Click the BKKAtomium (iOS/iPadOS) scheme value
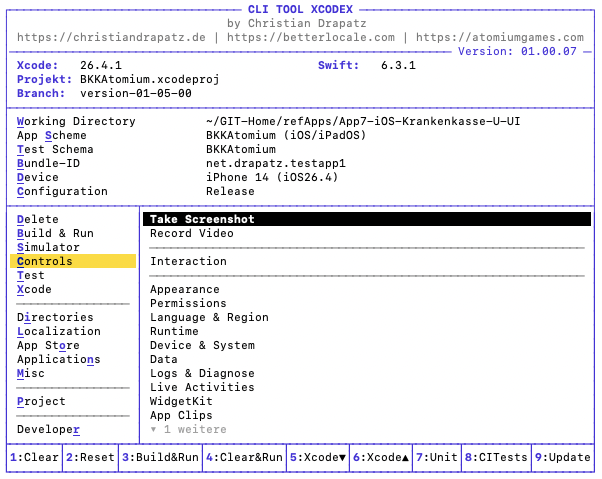Screen dimensions: 602x479 coord(286,135)
